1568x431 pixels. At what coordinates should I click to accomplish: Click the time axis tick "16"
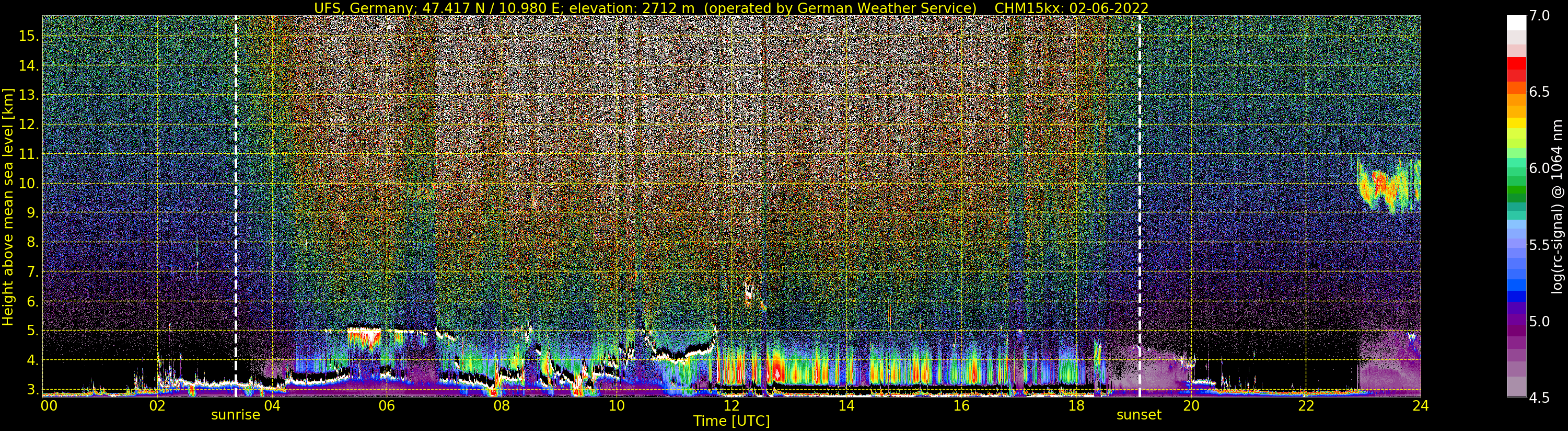(x=961, y=406)
